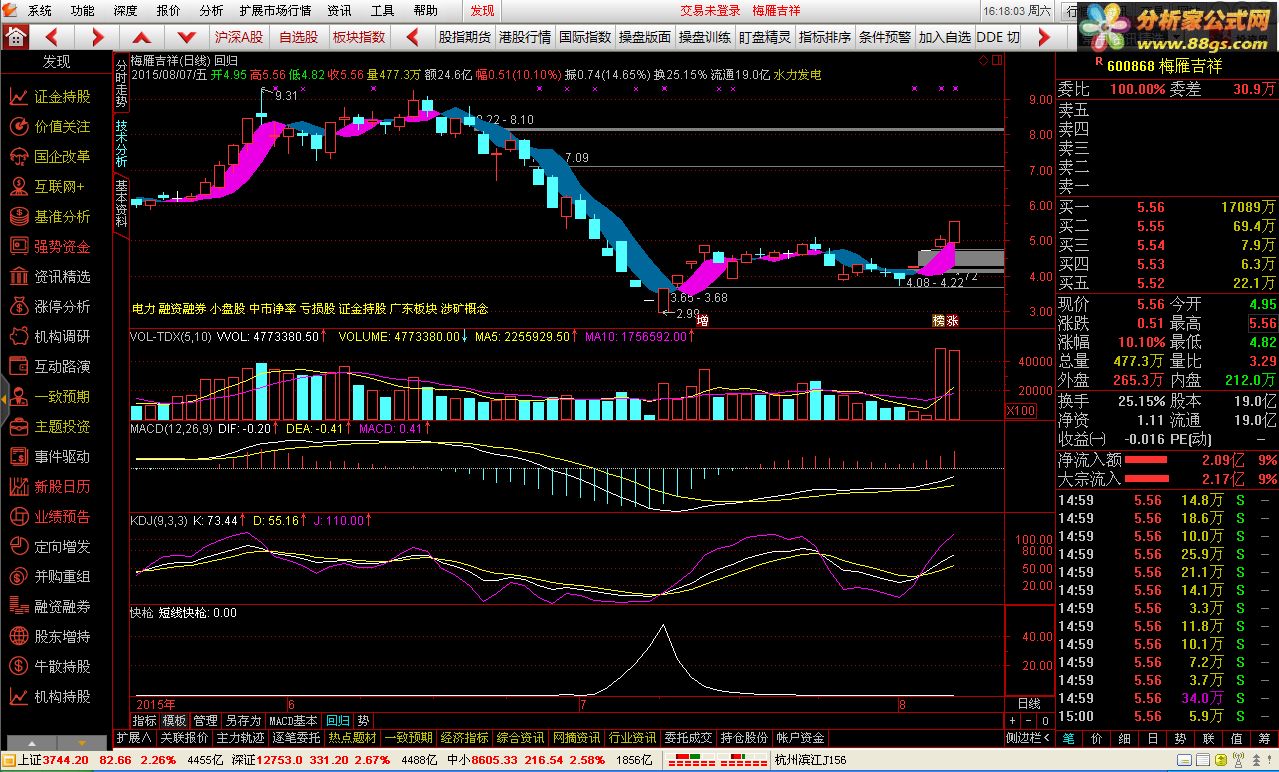Screen dimensions: 1279x772
Task: Go to the home screen icon
Action: click(14, 37)
